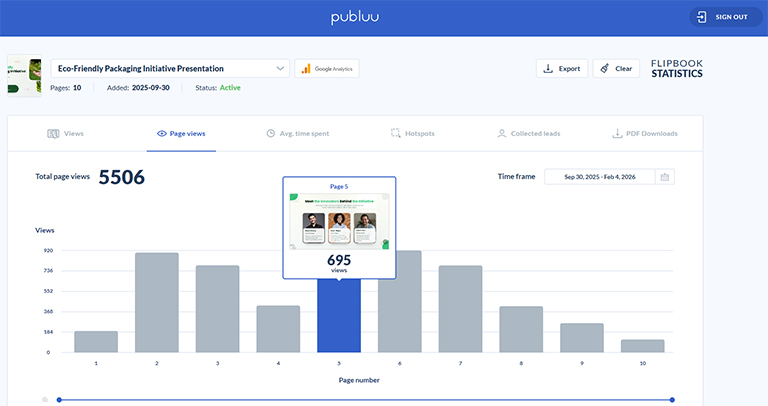Click the FLIPBOOK STATISTICS heading

(x=677, y=69)
